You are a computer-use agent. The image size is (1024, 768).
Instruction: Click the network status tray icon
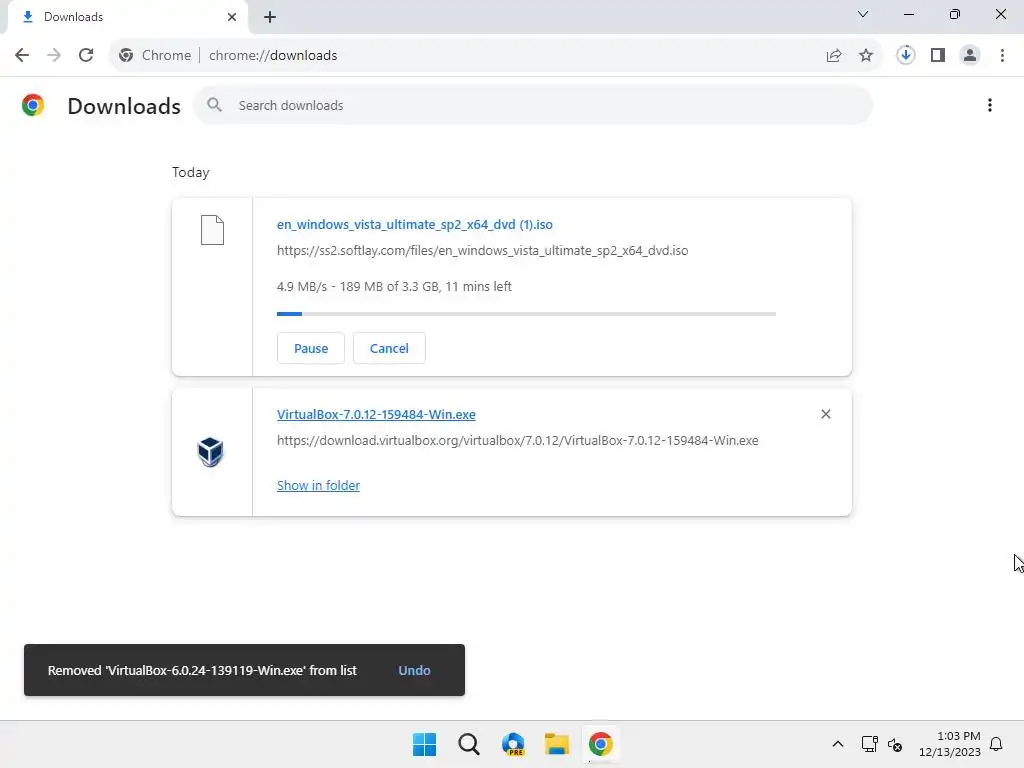pyautogui.click(x=869, y=744)
